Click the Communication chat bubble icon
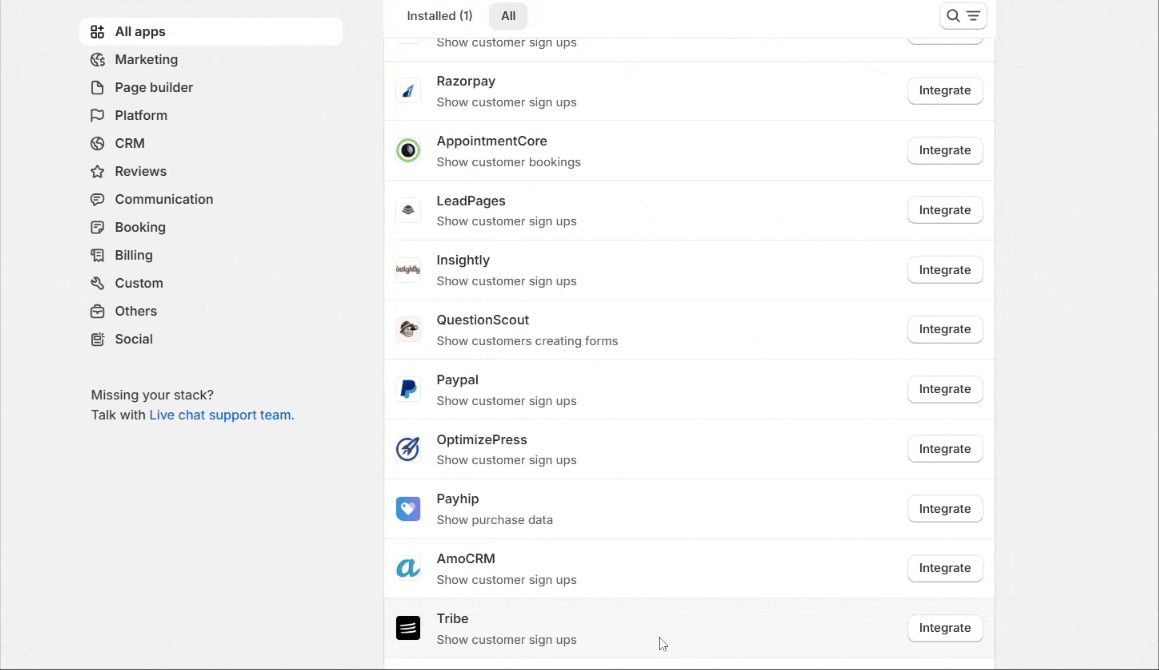1159x670 pixels. [x=97, y=200]
